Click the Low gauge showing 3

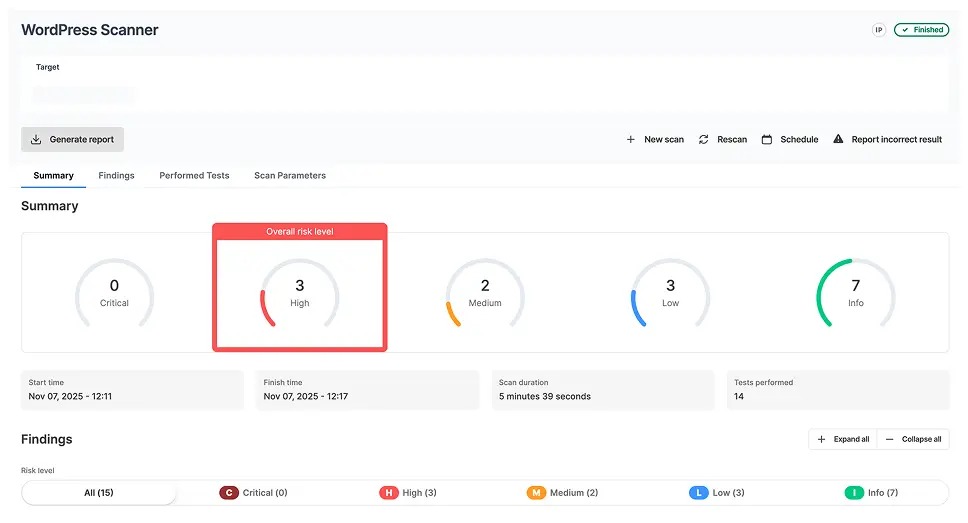pyautogui.click(x=670, y=293)
